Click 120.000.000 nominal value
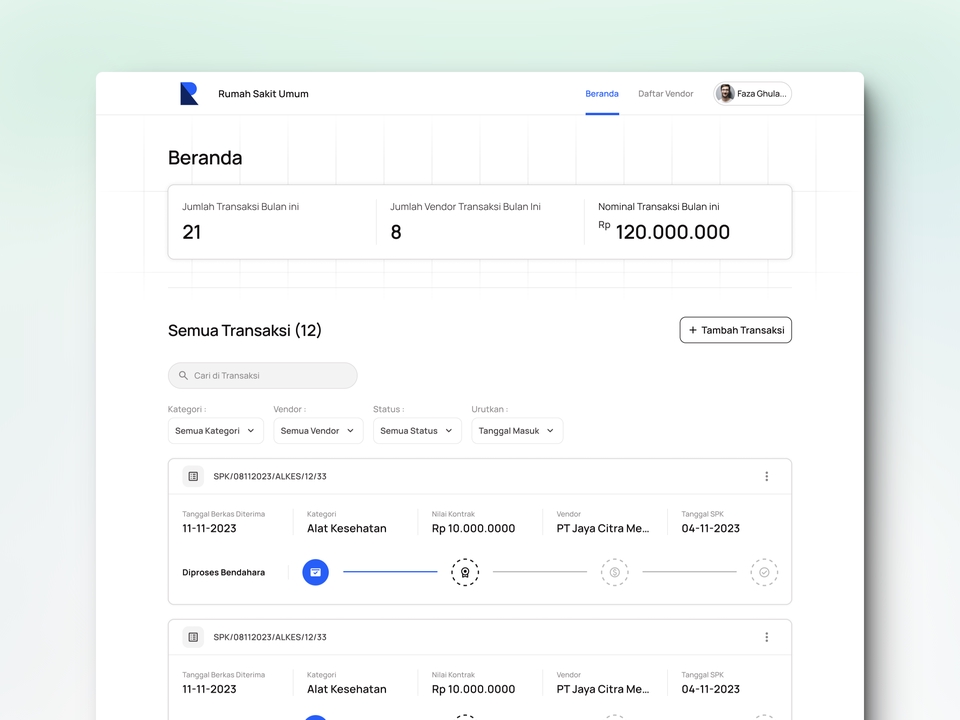Viewport: 960px width, 720px height. pyautogui.click(x=672, y=232)
